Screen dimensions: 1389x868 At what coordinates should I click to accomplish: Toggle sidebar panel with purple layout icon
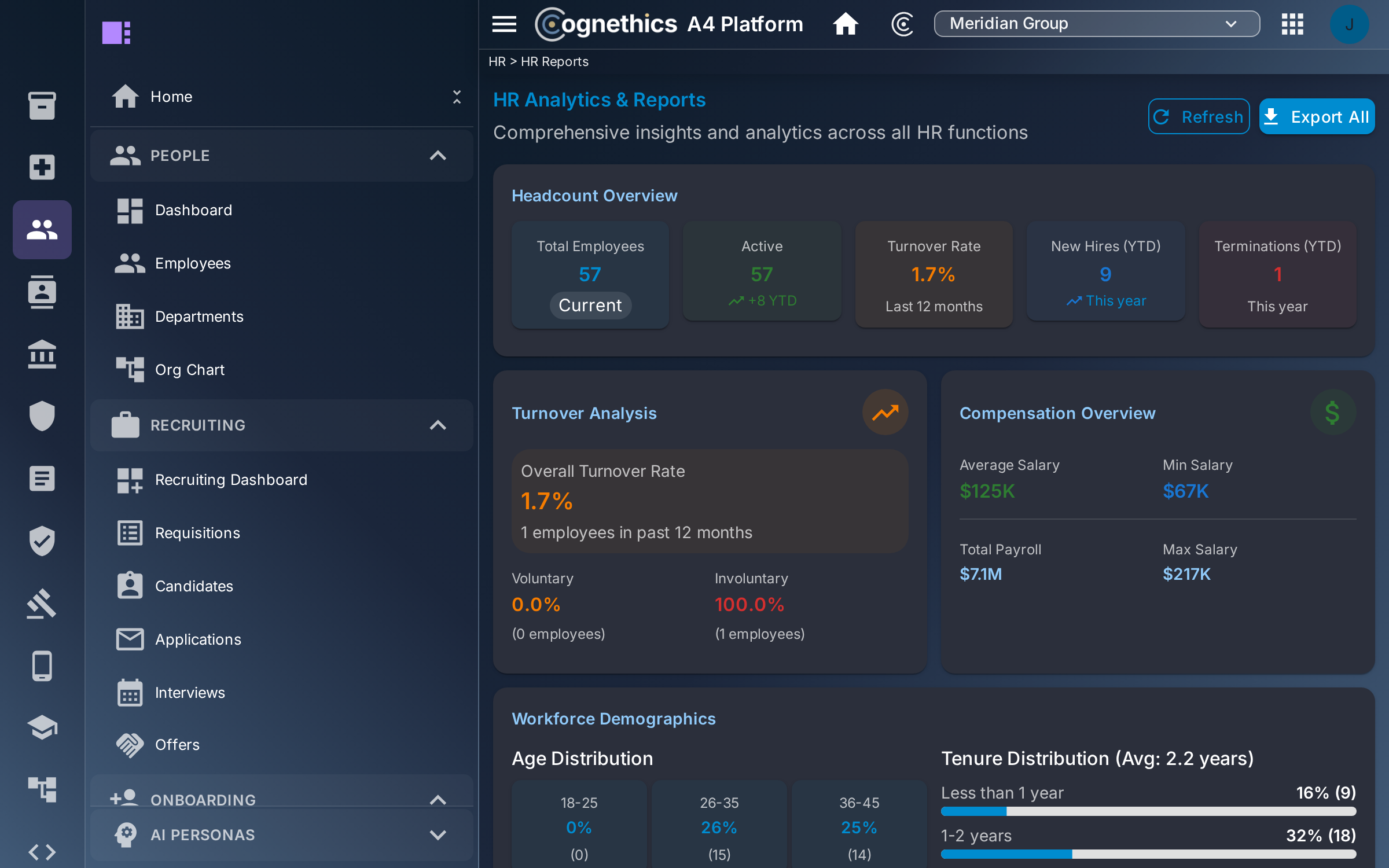116,32
